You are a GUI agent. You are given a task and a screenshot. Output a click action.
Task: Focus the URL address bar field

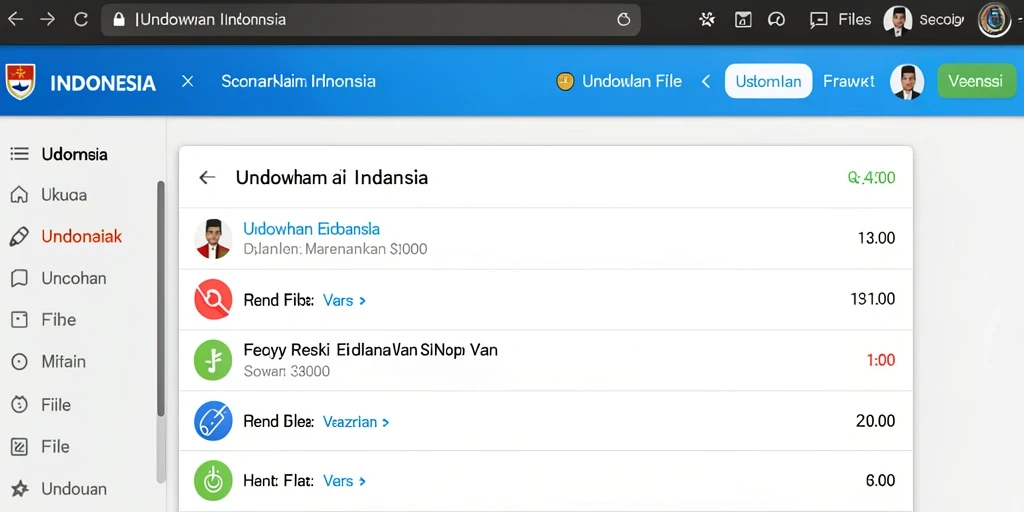coord(371,20)
